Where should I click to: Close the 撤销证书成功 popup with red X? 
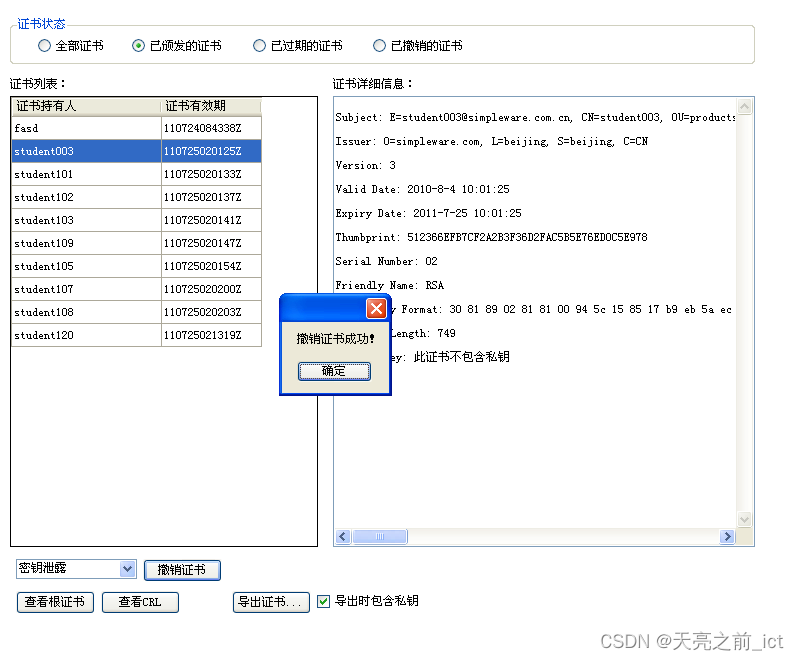[376, 308]
